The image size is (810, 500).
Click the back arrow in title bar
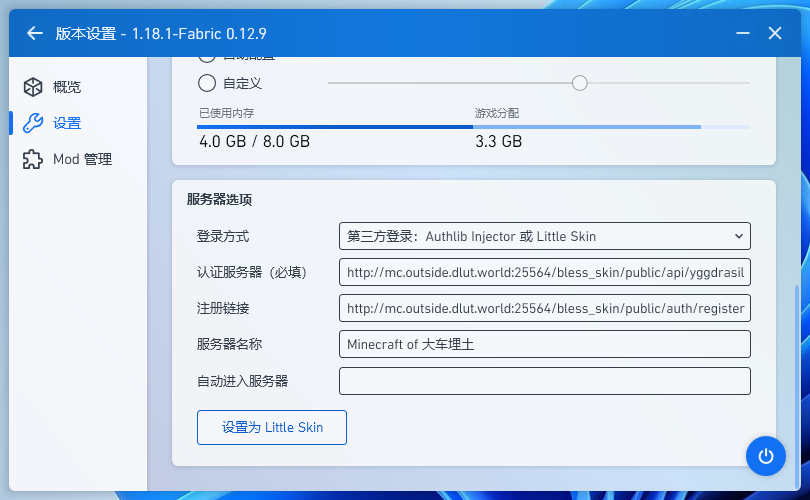click(x=35, y=33)
